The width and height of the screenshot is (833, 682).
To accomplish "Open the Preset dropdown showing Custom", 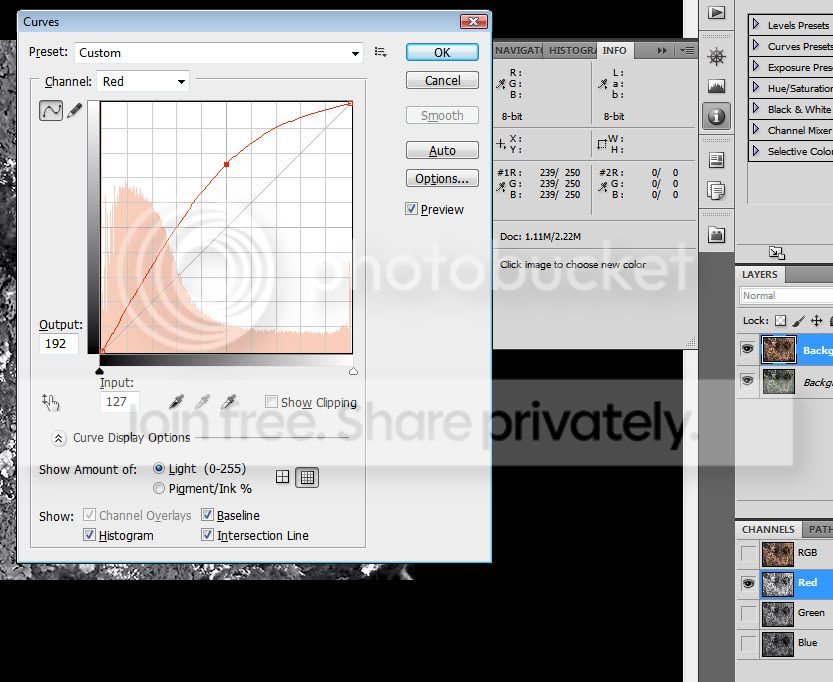I will tap(219, 53).
